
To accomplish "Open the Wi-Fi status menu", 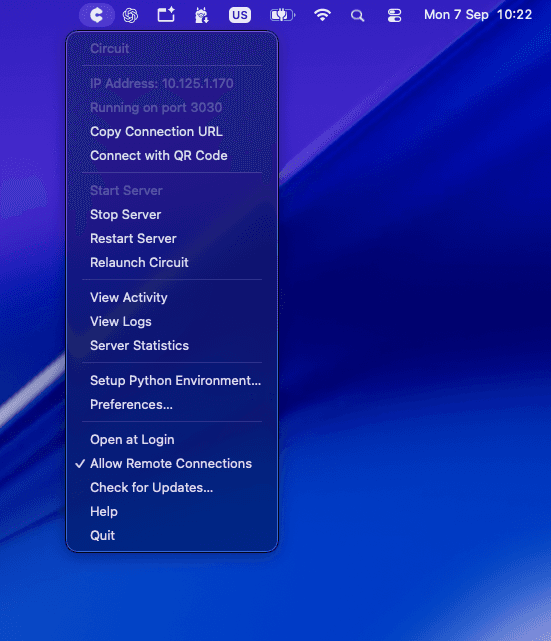I will [322, 15].
